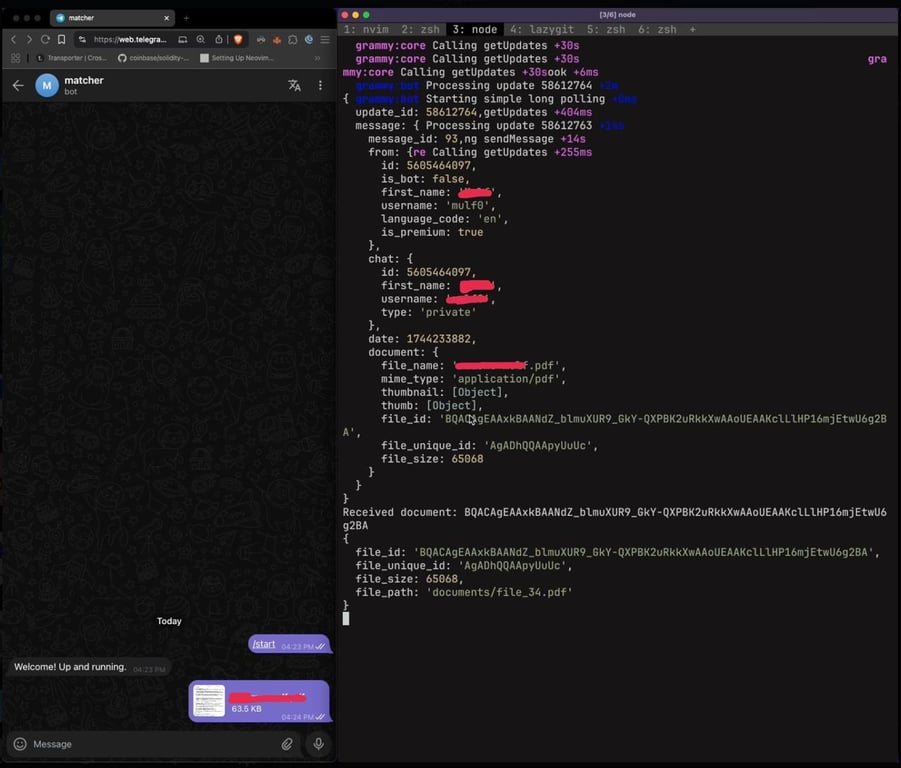Open the three-dot chat options menu
Image resolution: width=901 pixels, height=768 pixels.
coord(320,86)
